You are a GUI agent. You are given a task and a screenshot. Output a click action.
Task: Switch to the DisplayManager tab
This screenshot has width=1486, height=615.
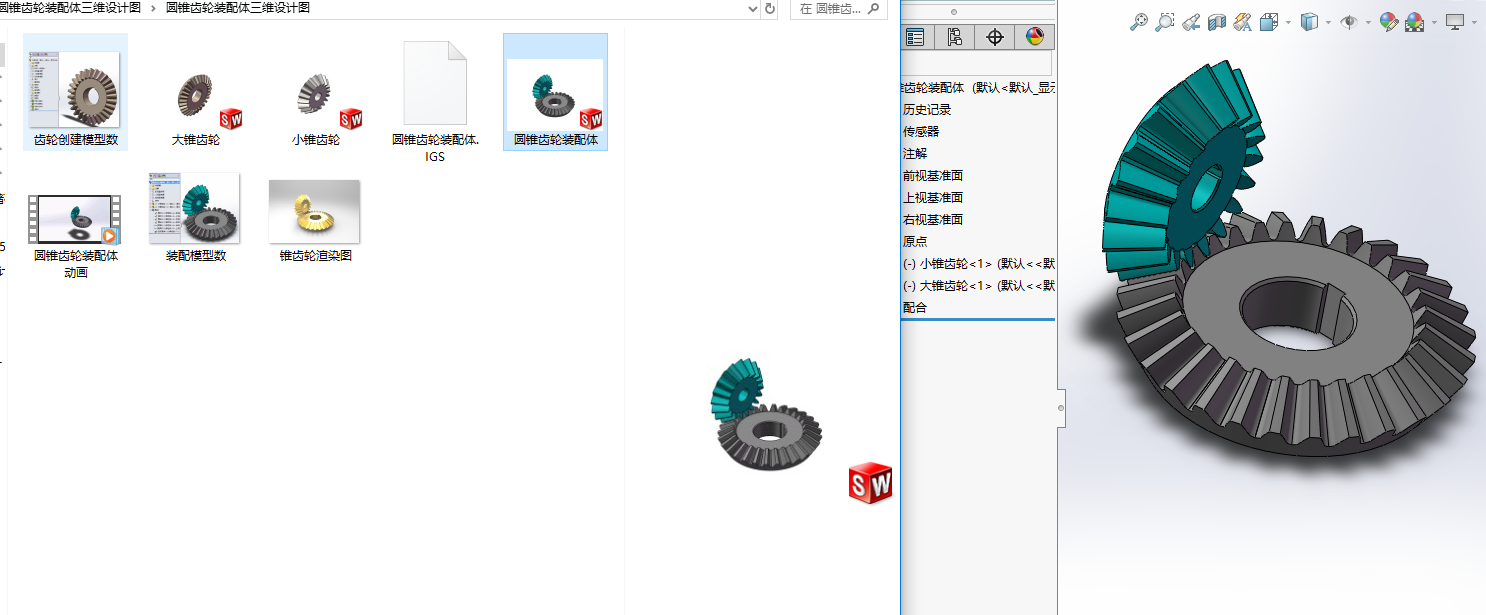point(1034,37)
